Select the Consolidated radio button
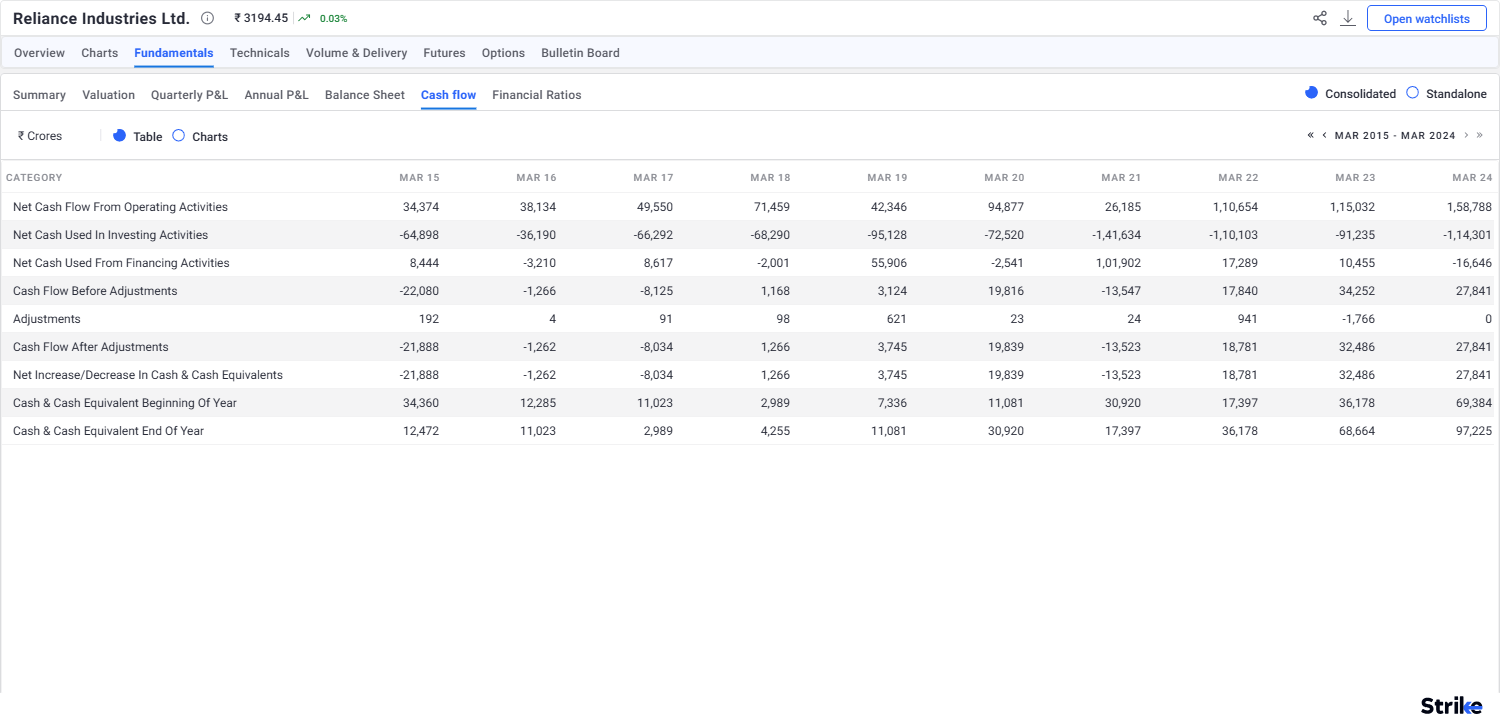This screenshot has height=728, width=1500. click(1312, 93)
